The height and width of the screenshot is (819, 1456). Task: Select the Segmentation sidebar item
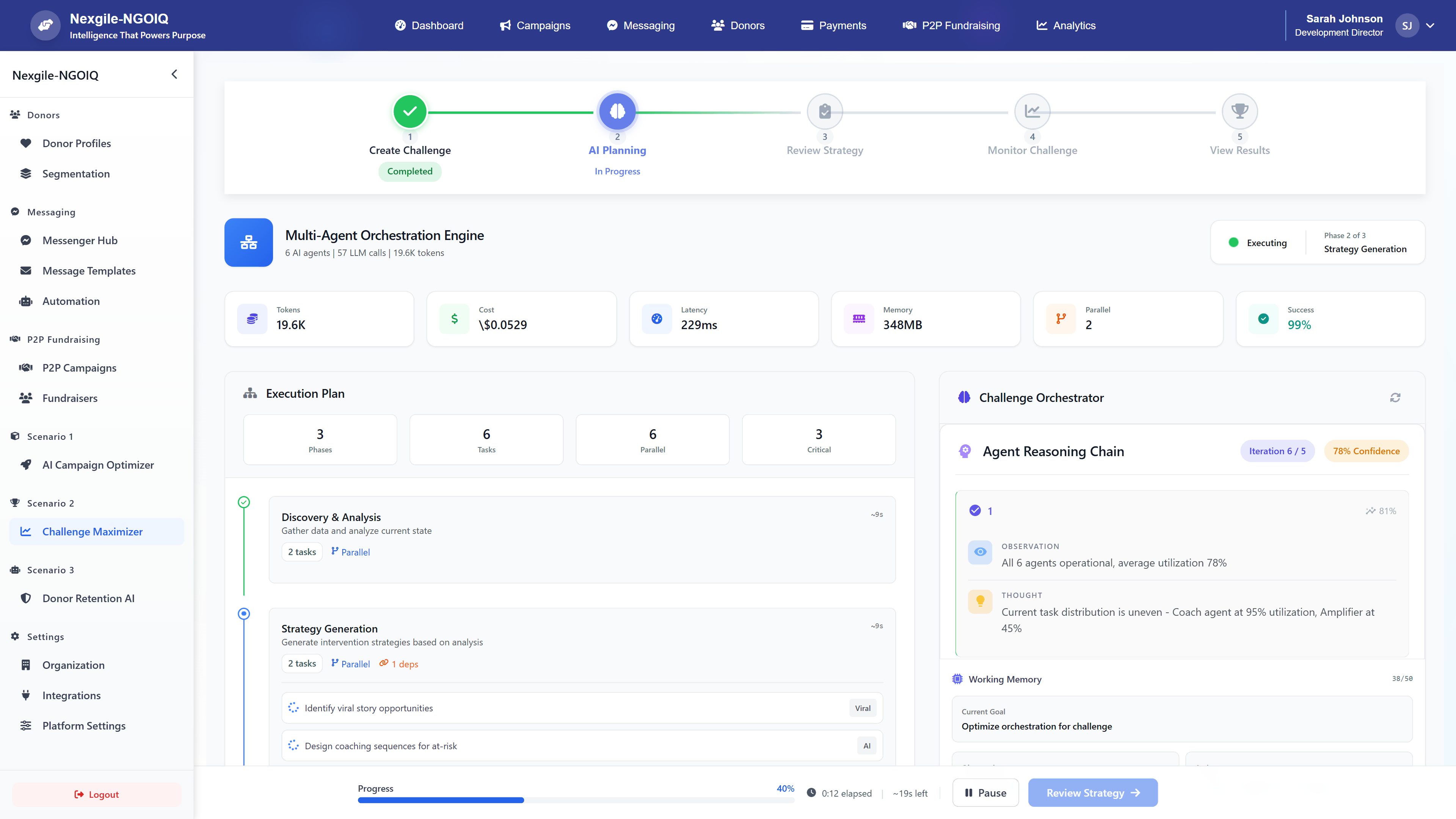click(x=76, y=174)
